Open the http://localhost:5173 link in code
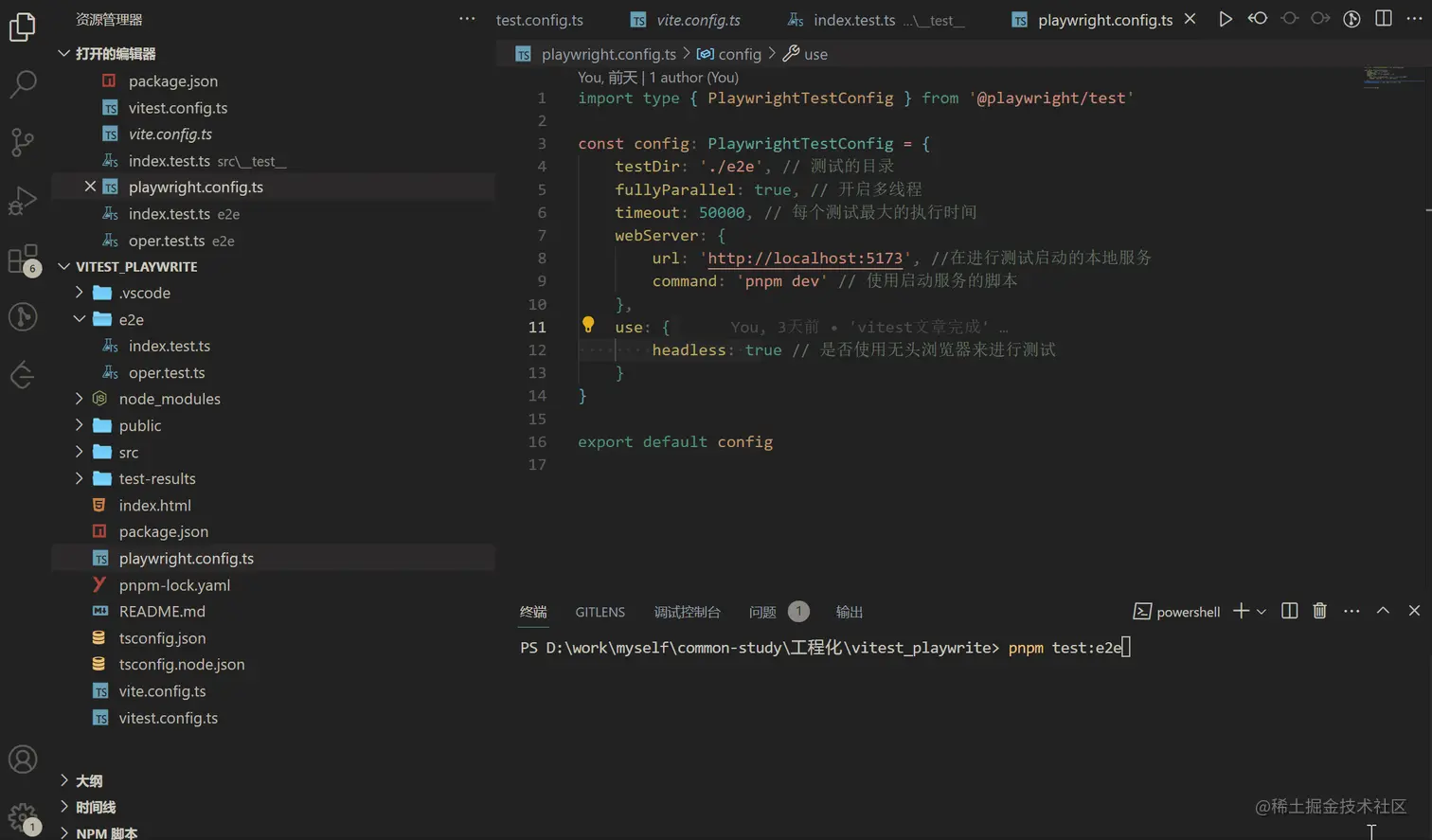Viewport: 1432px width, 840px height. tap(805, 258)
